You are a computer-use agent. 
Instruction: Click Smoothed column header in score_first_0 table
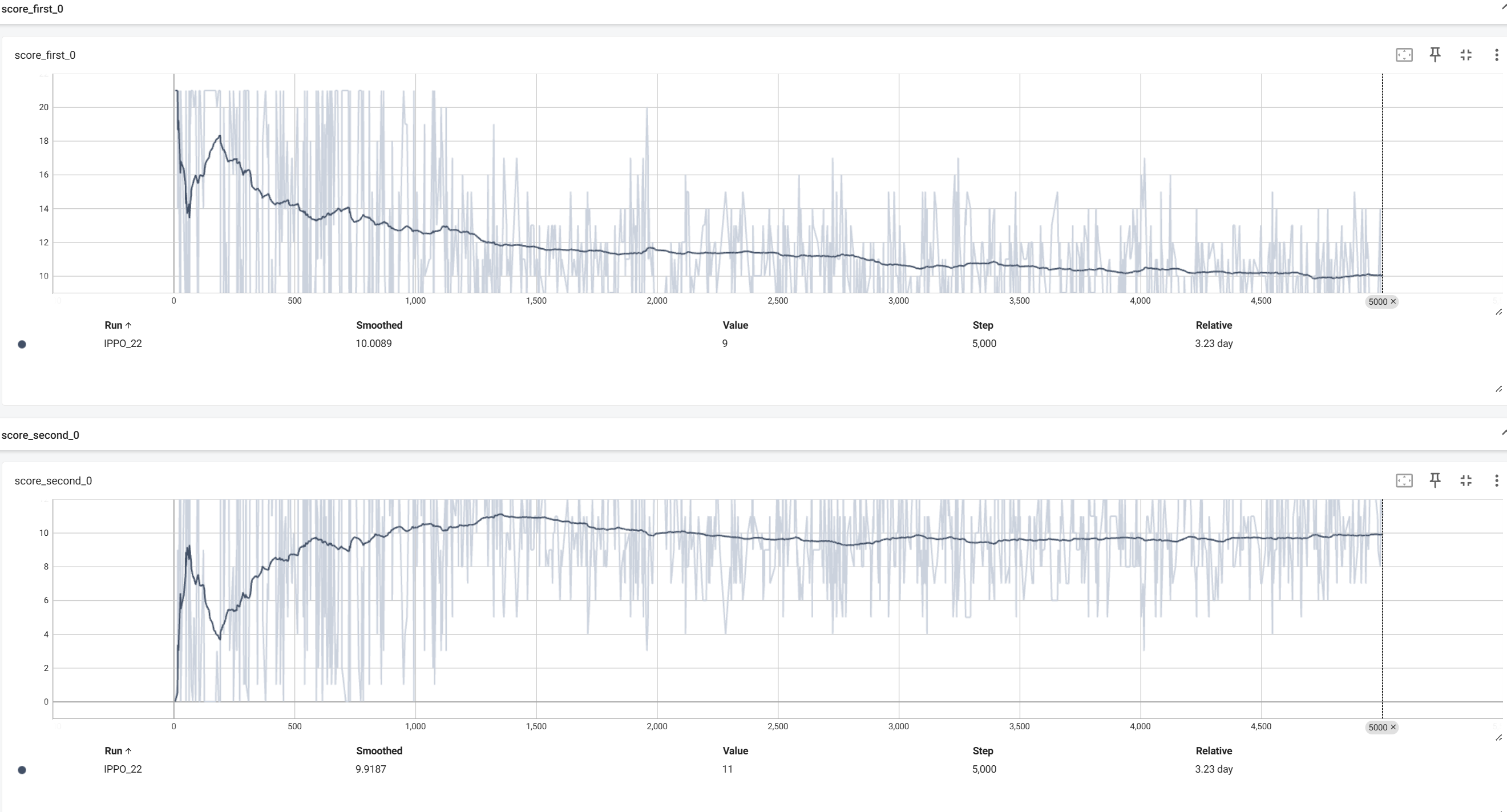pos(379,325)
